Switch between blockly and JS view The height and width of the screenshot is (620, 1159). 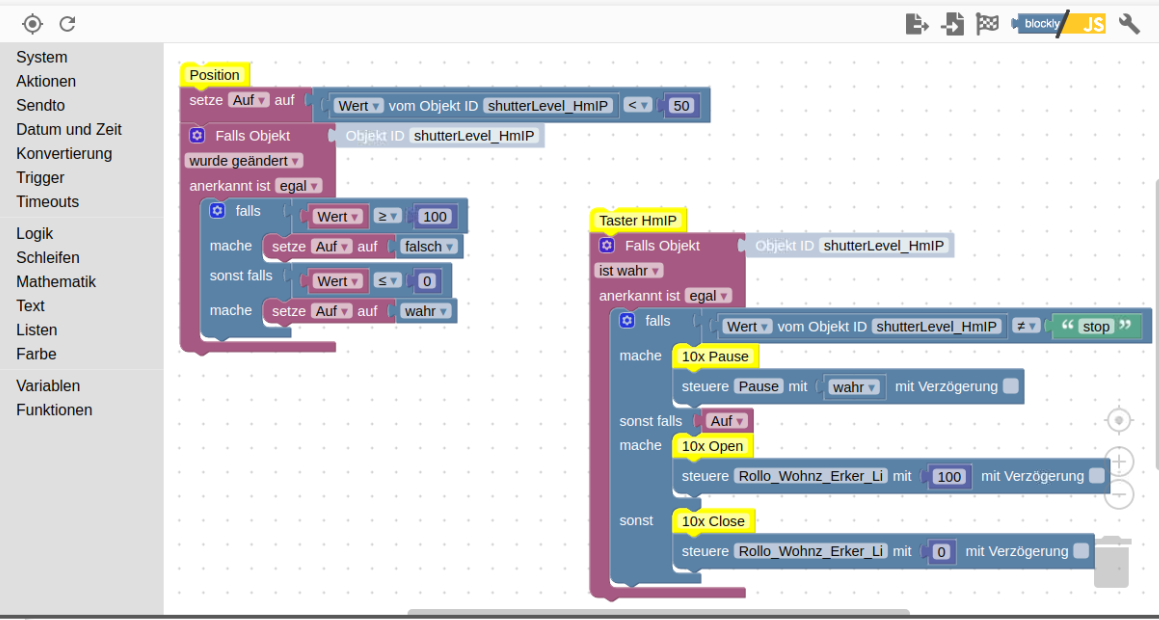(1058, 24)
